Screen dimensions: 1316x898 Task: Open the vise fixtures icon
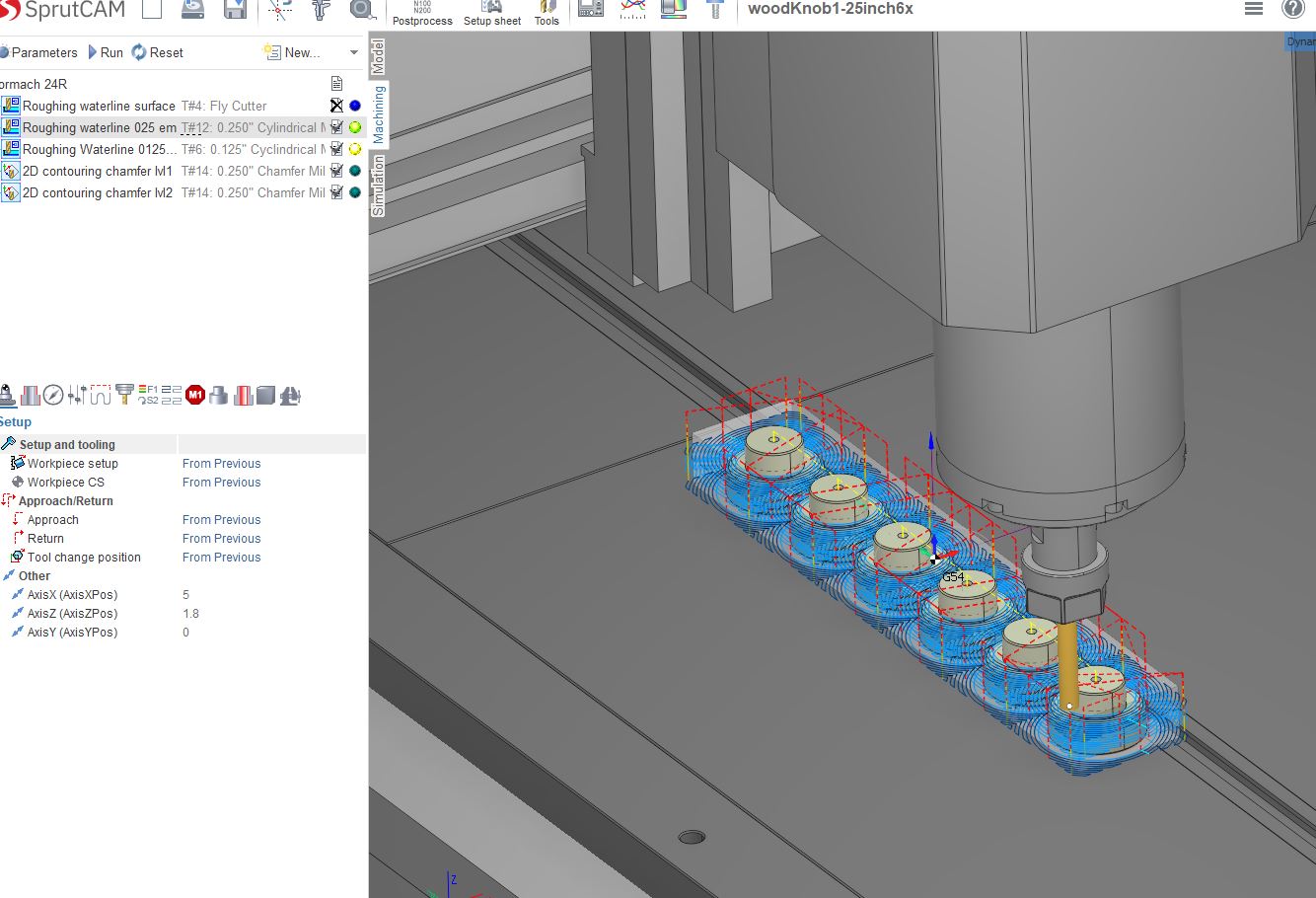coord(290,396)
